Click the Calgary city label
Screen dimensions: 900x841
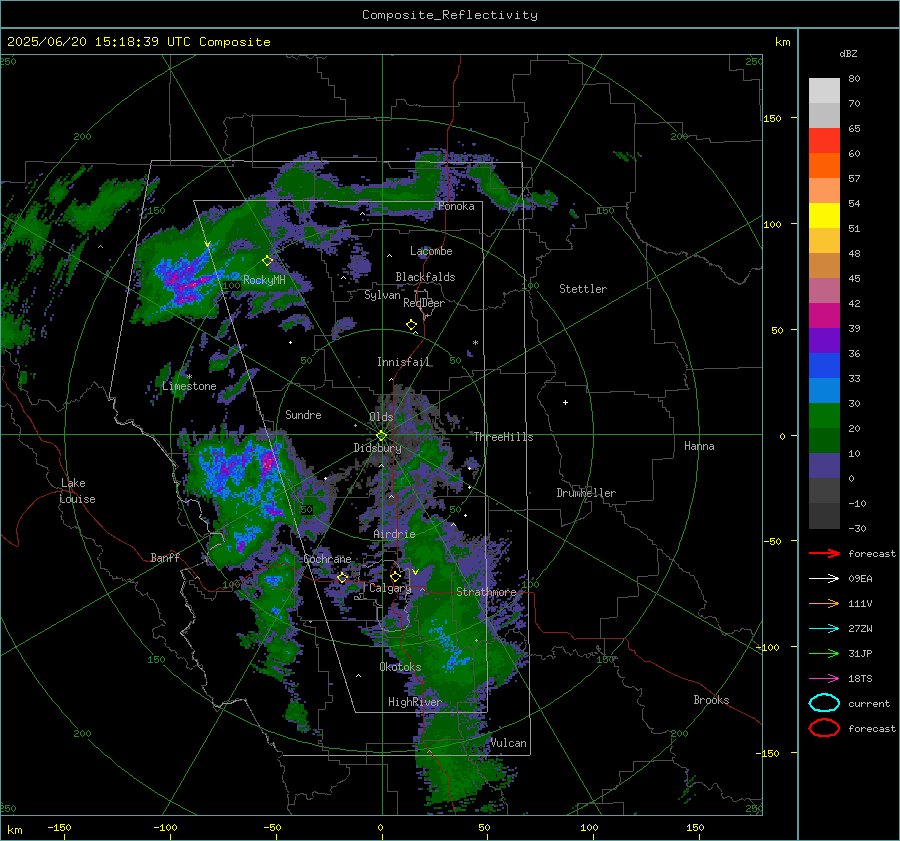390,588
